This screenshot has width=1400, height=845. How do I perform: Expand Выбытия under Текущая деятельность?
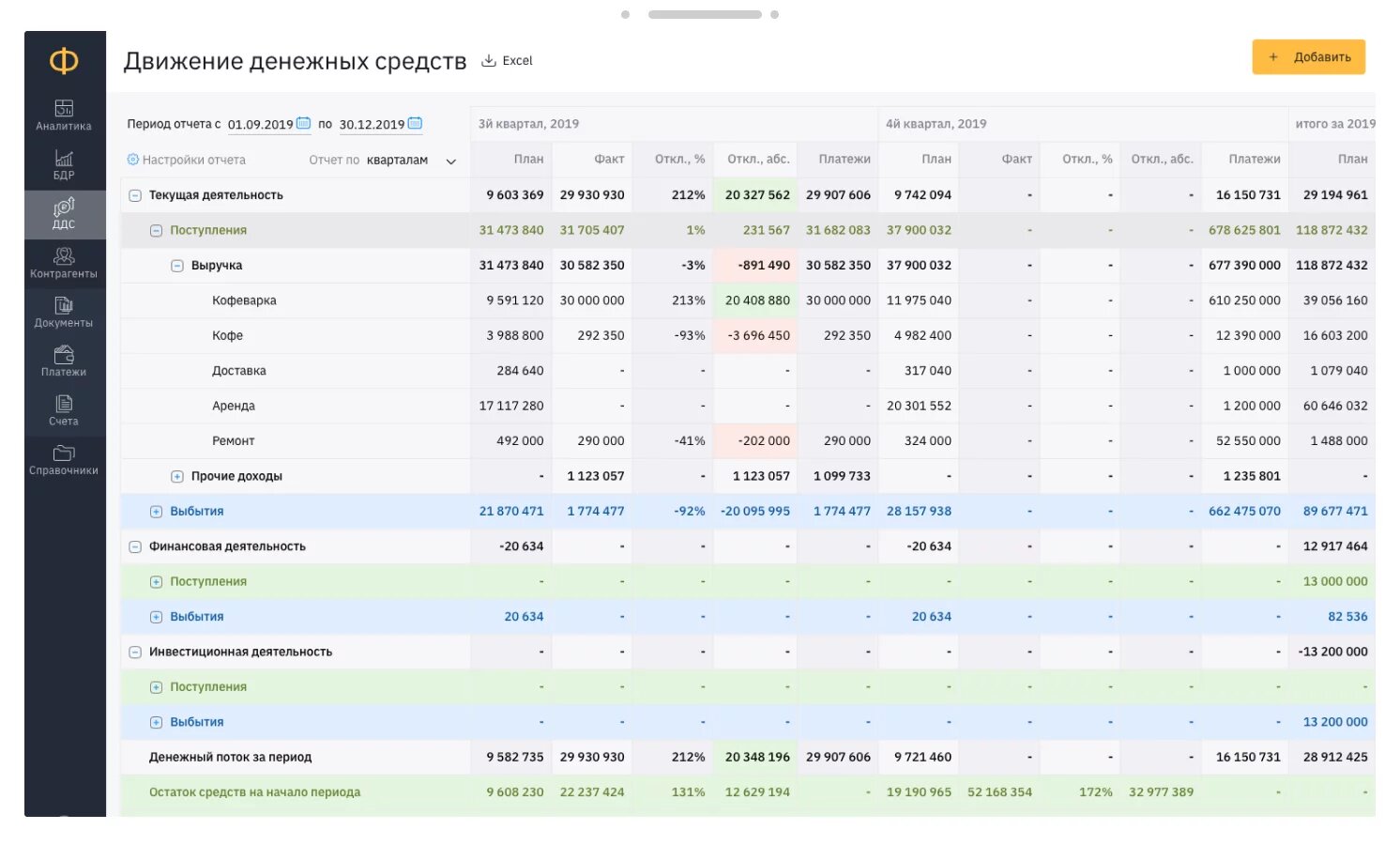157,512
